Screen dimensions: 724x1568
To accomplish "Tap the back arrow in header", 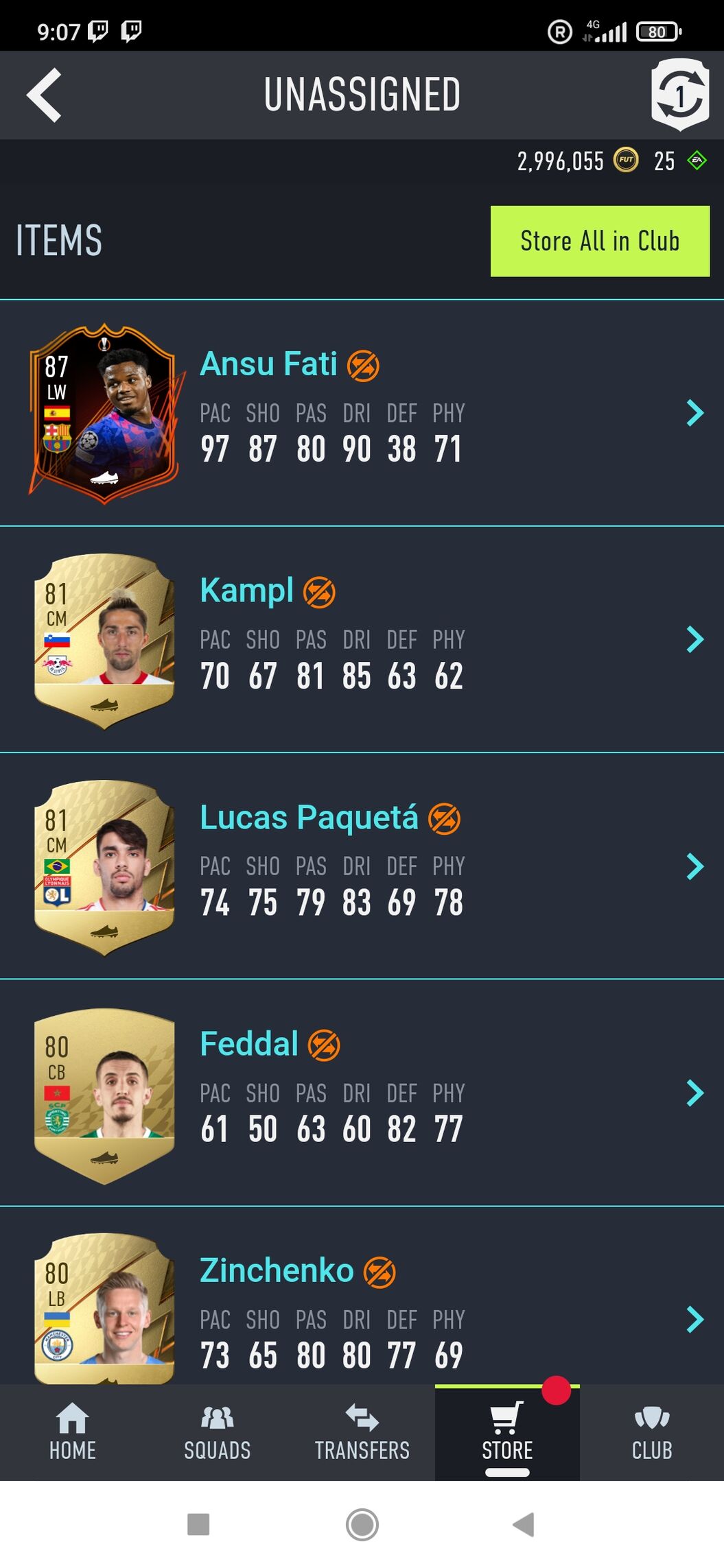I will (45, 95).
